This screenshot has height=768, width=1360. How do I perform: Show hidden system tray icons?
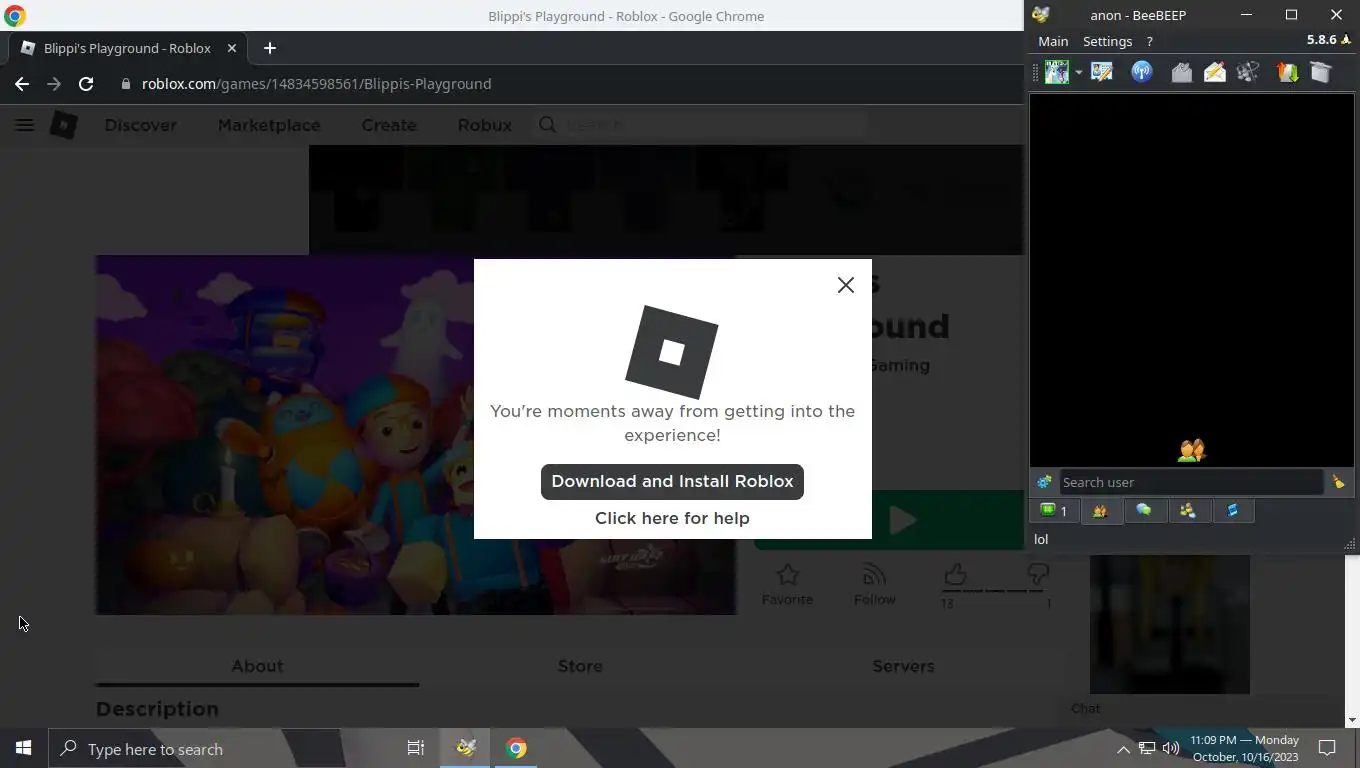click(1123, 749)
